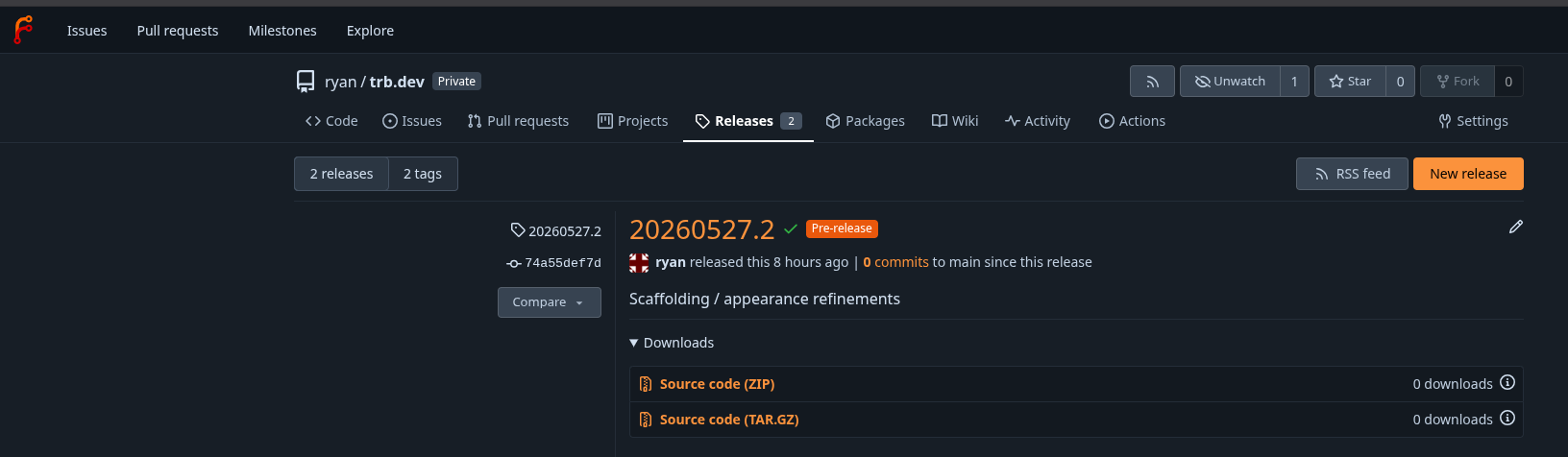
Task: Open Explore in the top navigation
Action: [370, 31]
